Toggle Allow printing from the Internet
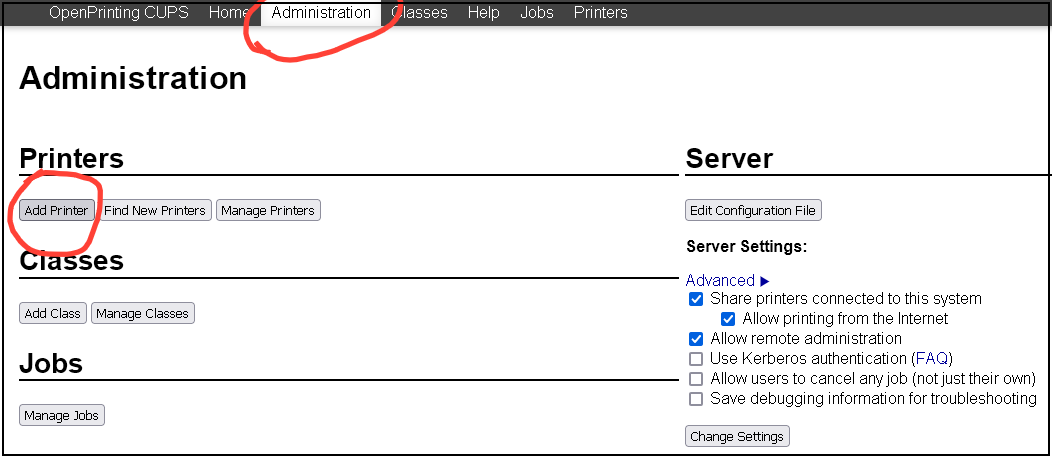The width and height of the screenshot is (1052, 458). point(728,319)
